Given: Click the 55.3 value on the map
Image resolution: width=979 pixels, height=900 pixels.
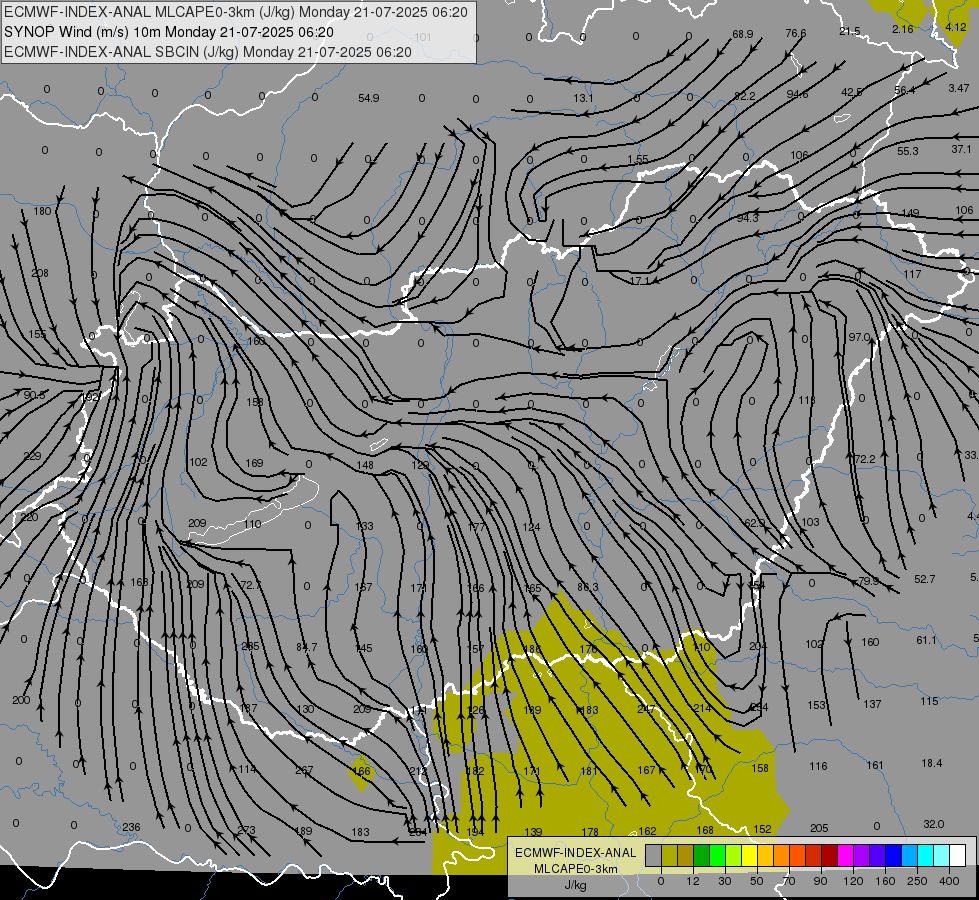Looking at the screenshot, I should tap(908, 151).
